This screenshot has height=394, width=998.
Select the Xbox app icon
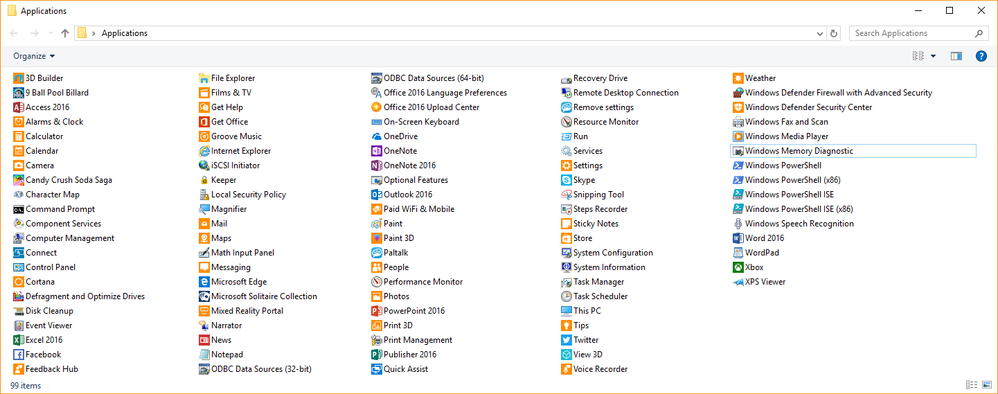[x=738, y=267]
